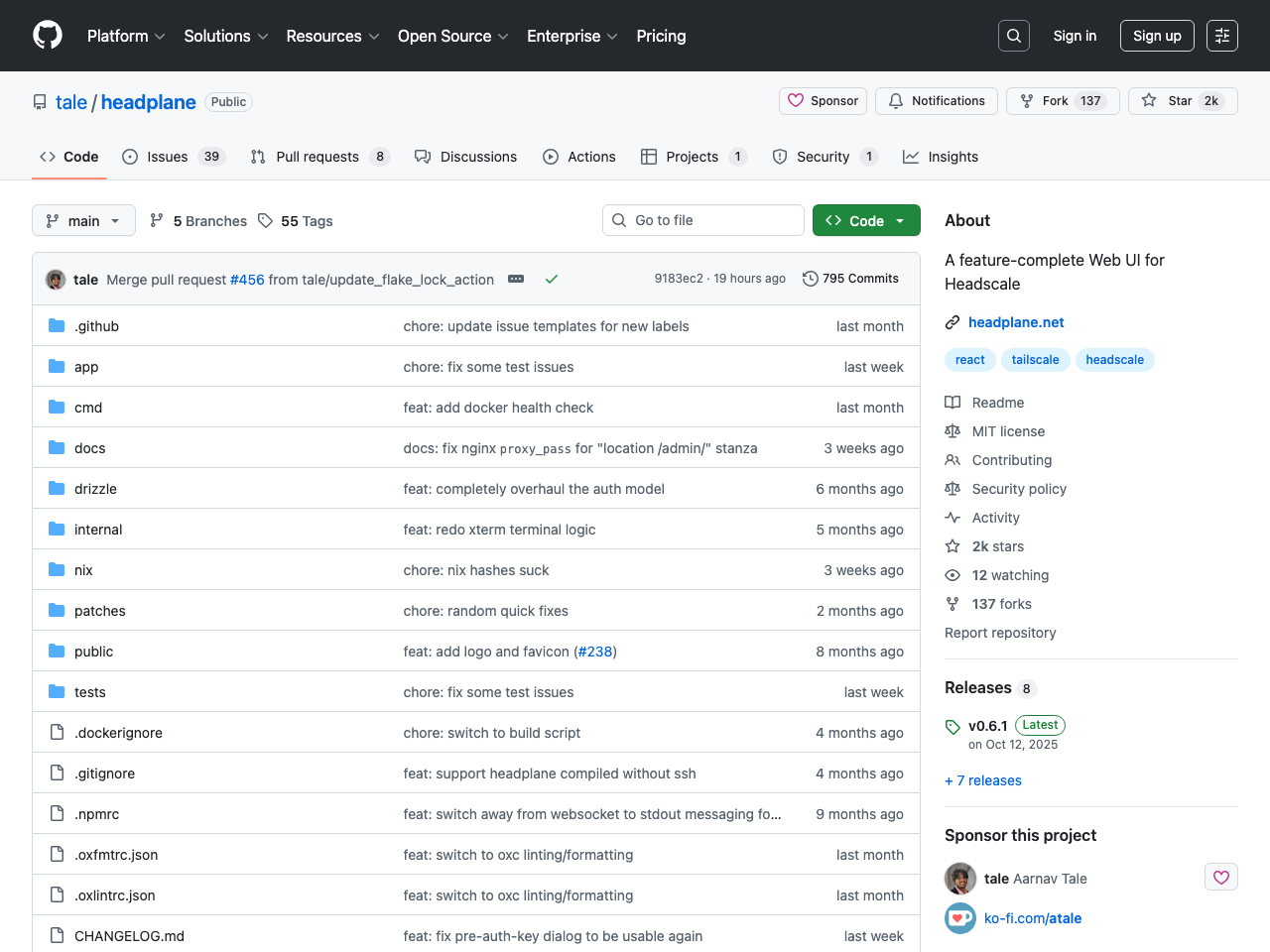Star the headplane repository
The width and height of the screenshot is (1270, 952).
tap(1183, 100)
